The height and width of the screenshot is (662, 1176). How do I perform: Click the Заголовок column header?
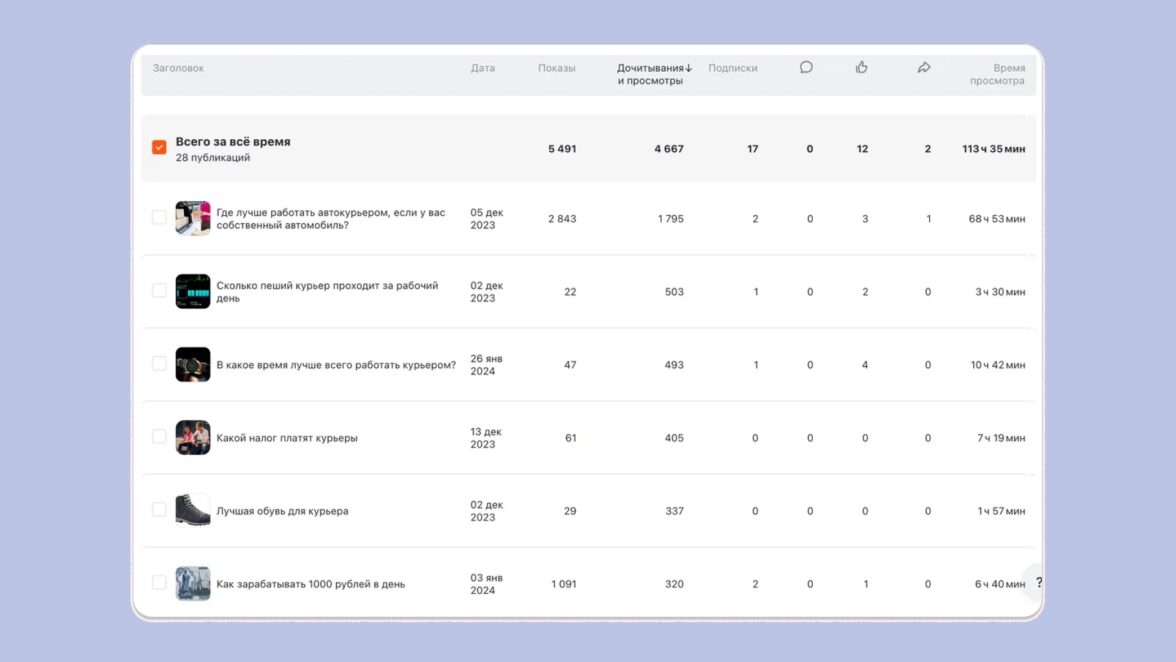(x=178, y=68)
